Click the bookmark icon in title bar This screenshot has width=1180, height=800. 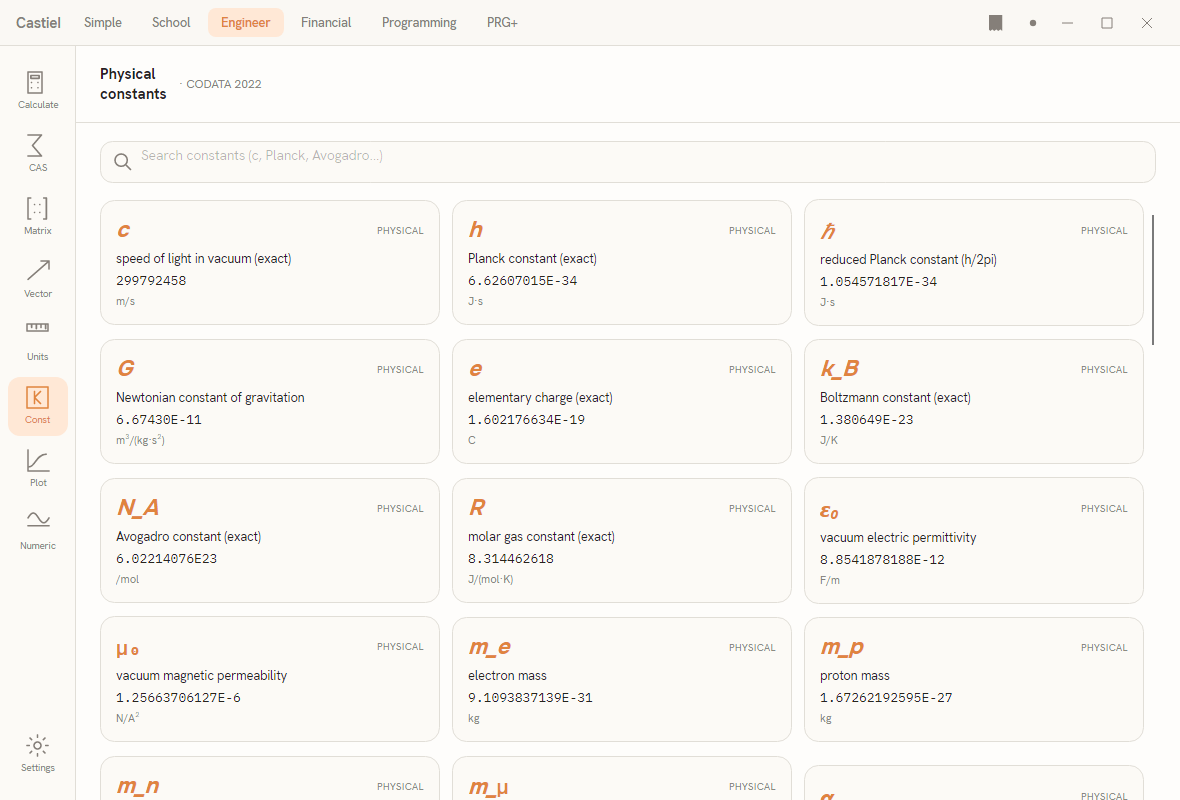click(996, 23)
